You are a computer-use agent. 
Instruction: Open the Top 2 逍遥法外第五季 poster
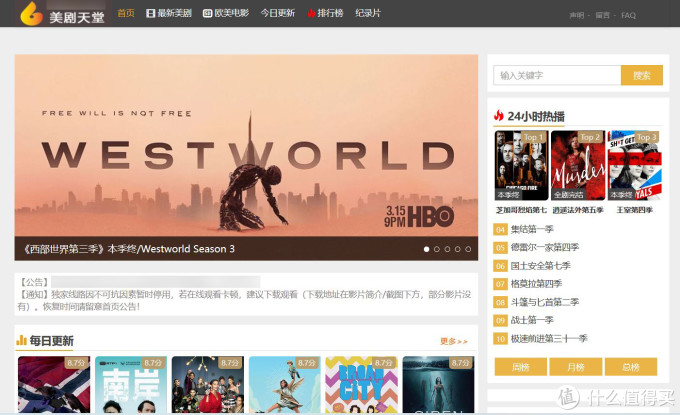tap(578, 165)
